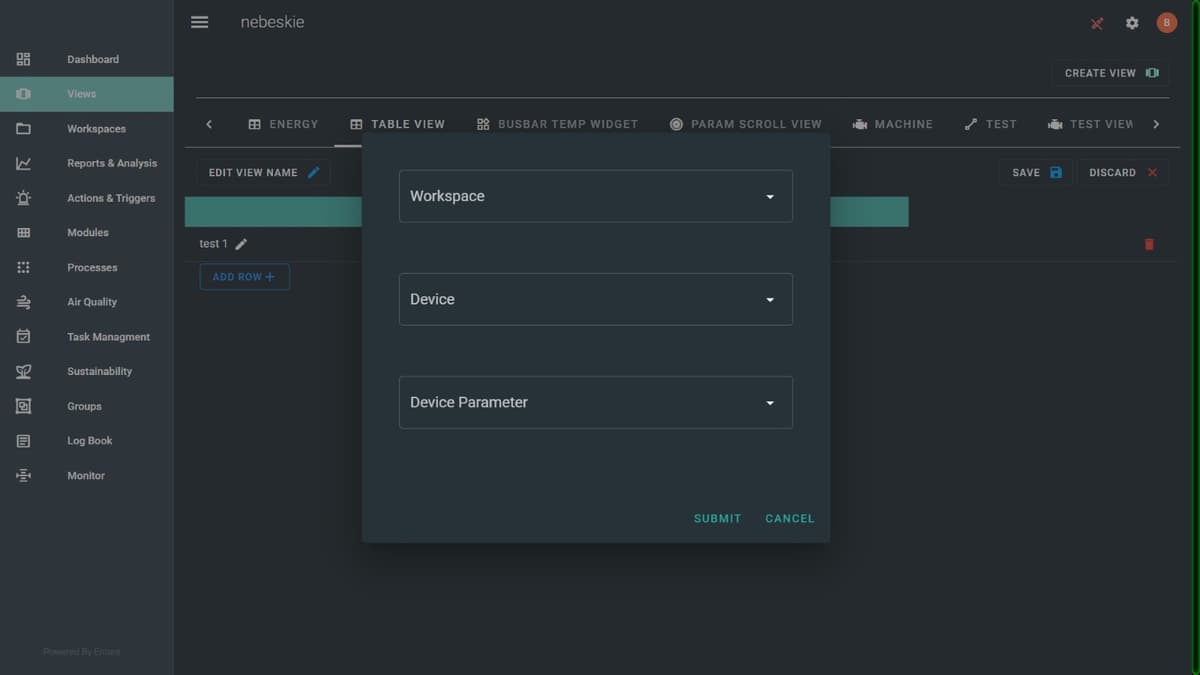Open the hamburger navigation menu
Image resolution: width=1200 pixels, height=675 pixels.
(x=200, y=22)
